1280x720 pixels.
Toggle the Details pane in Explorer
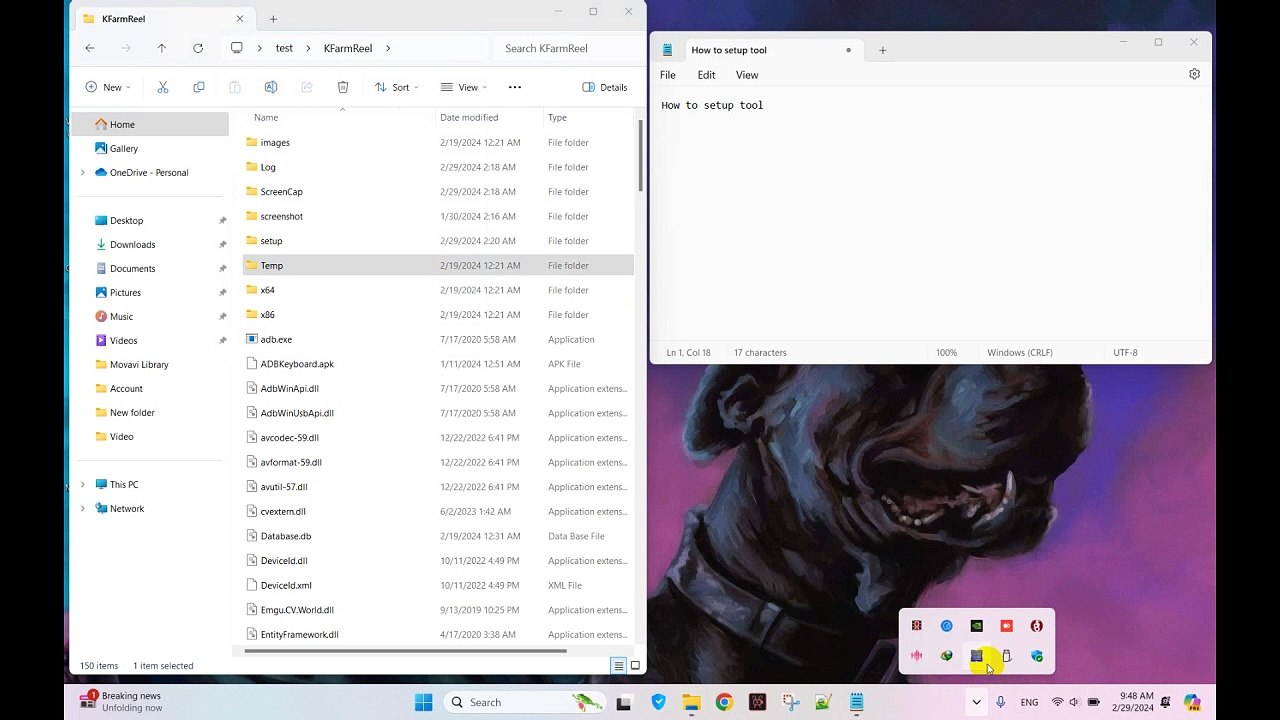click(x=605, y=87)
